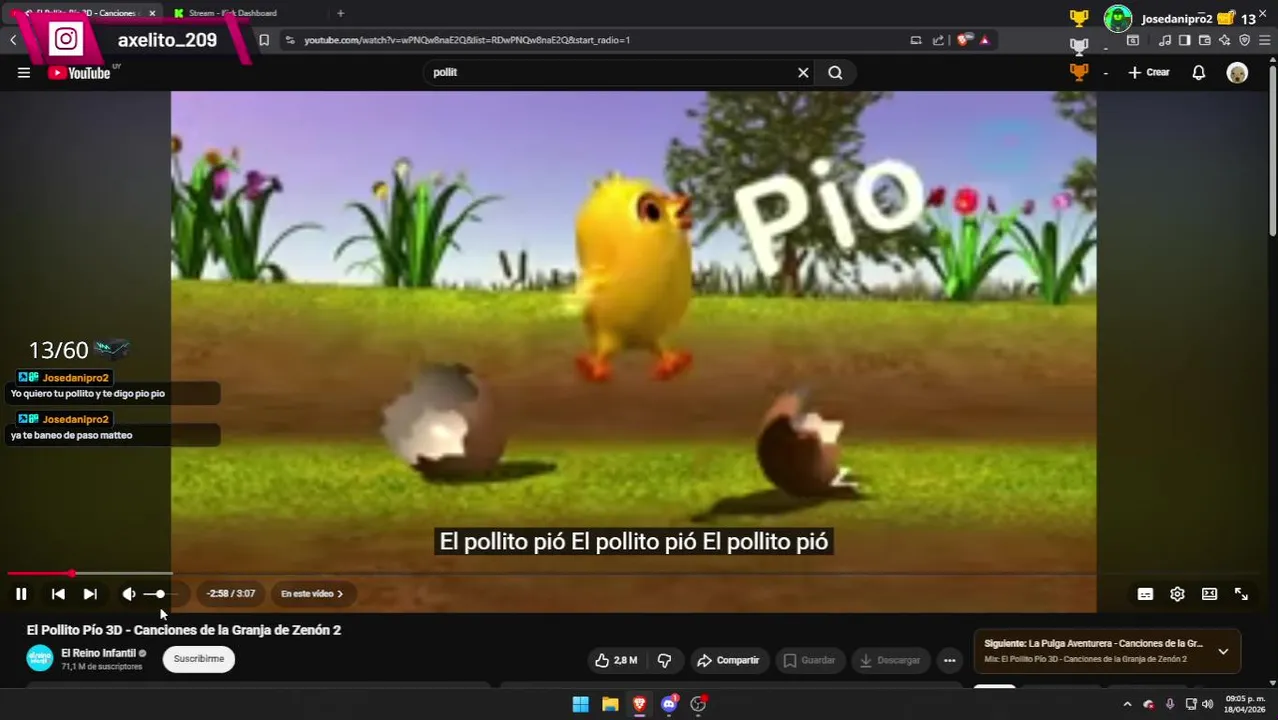Open the Windows Start menu
1278x720 pixels.
click(580, 704)
